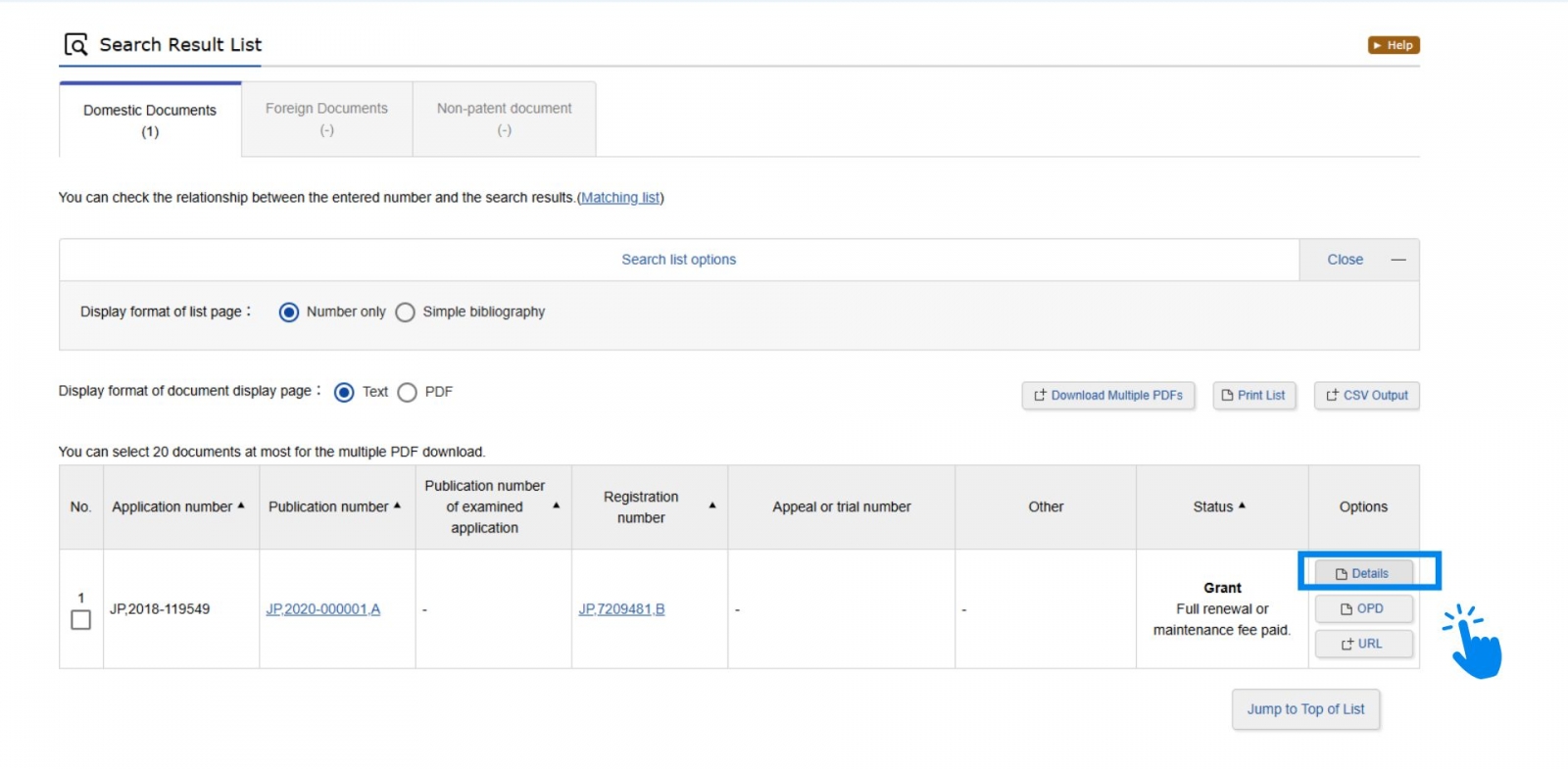Viewport: 1568px width, 769px height.
Task: Select the Number only radio button
Action: [x=289, y=312]
